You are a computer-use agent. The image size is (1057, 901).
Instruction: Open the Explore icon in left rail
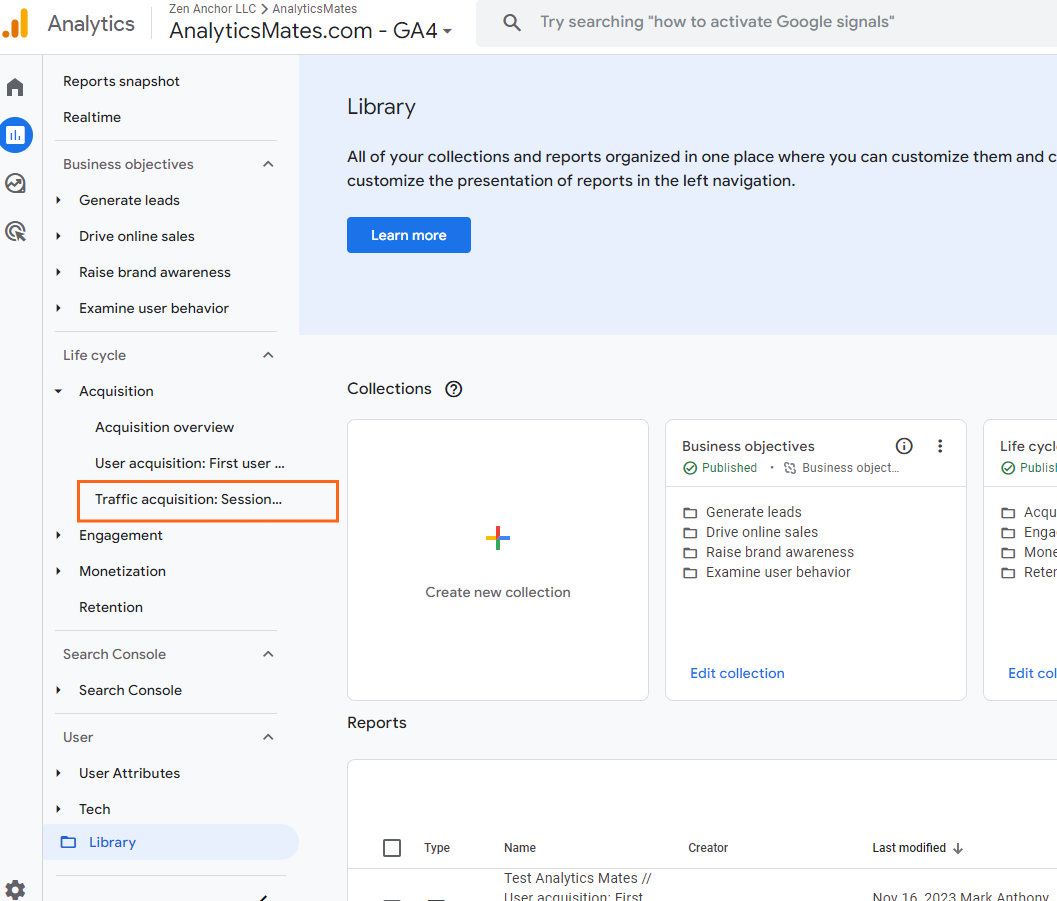click(x=16, y=184)
